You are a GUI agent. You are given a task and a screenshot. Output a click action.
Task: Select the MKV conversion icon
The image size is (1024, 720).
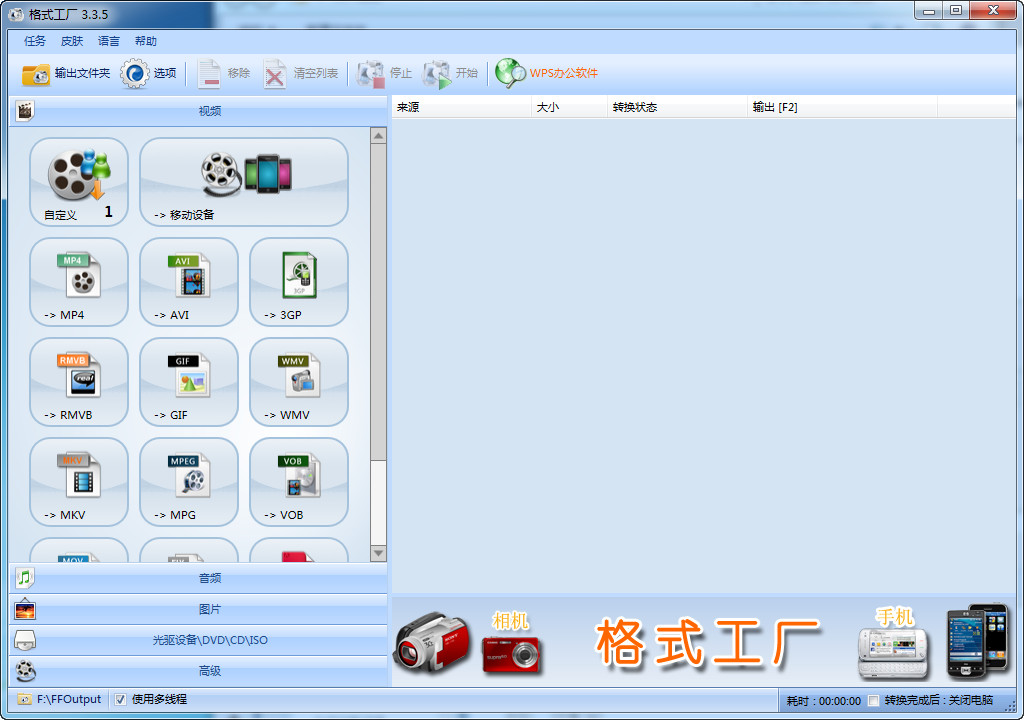coord(79,482)
